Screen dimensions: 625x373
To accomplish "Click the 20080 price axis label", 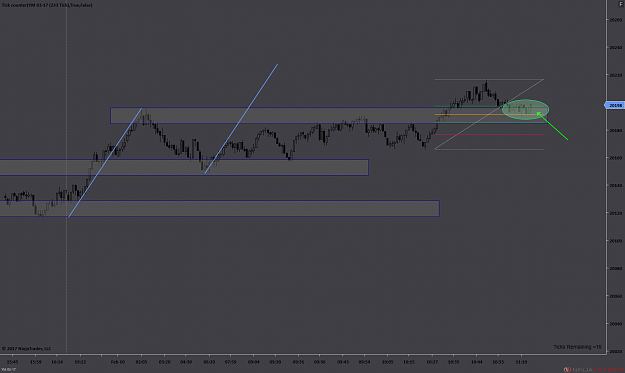I will 615,269.
